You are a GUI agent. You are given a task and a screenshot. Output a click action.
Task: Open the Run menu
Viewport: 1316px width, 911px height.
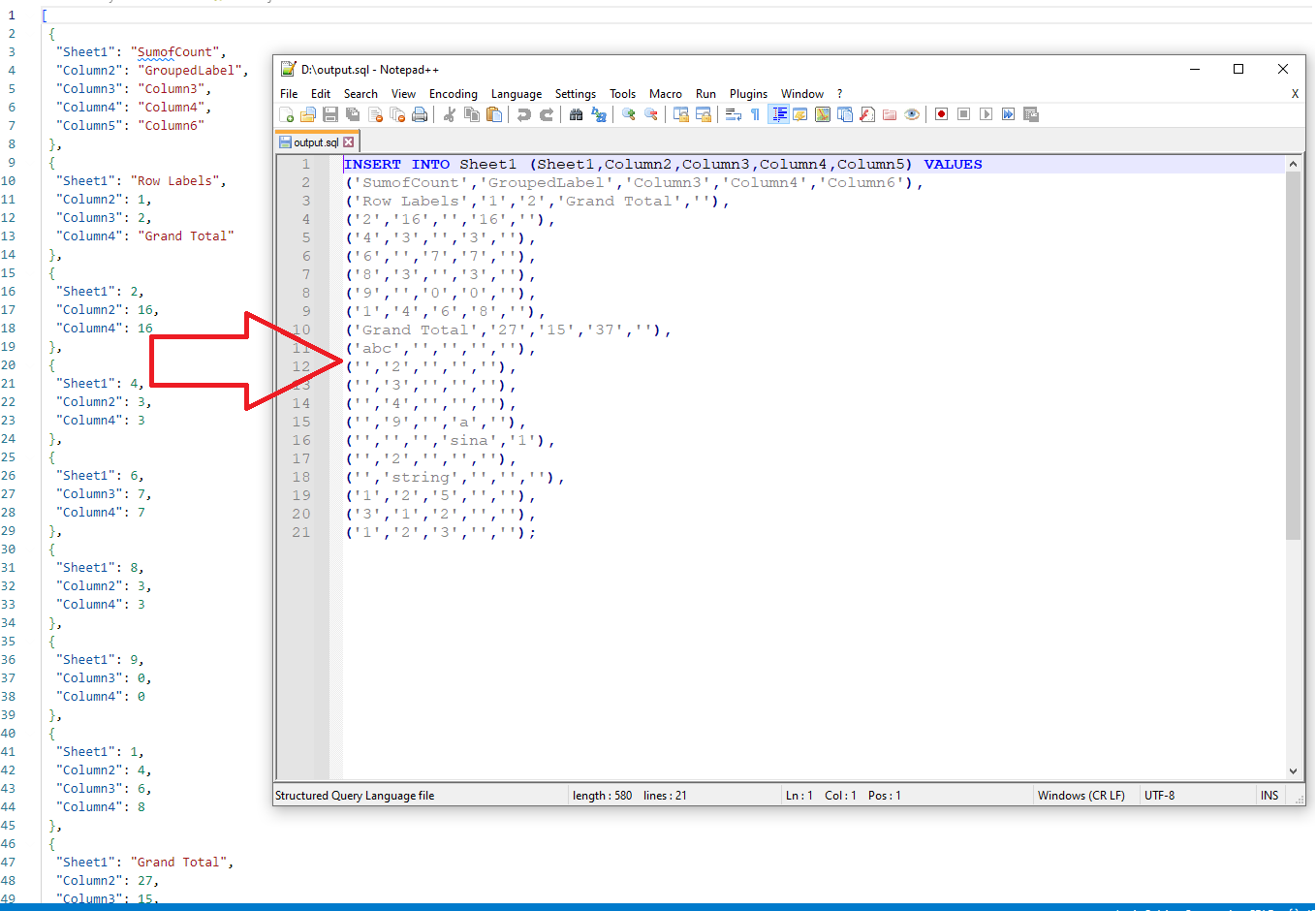click(x=705, y=94)
